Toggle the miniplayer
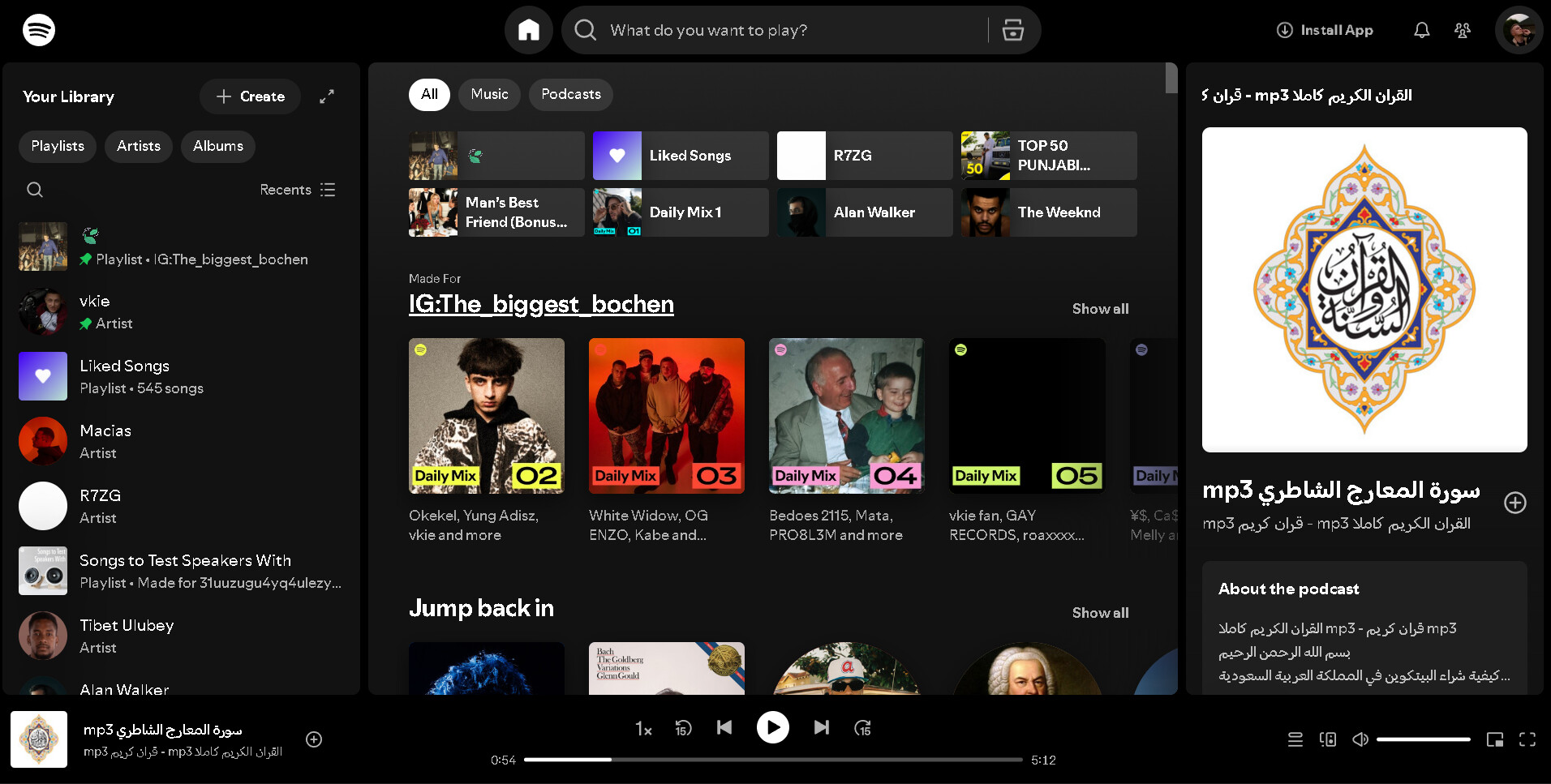 [x=1494, y=739]
